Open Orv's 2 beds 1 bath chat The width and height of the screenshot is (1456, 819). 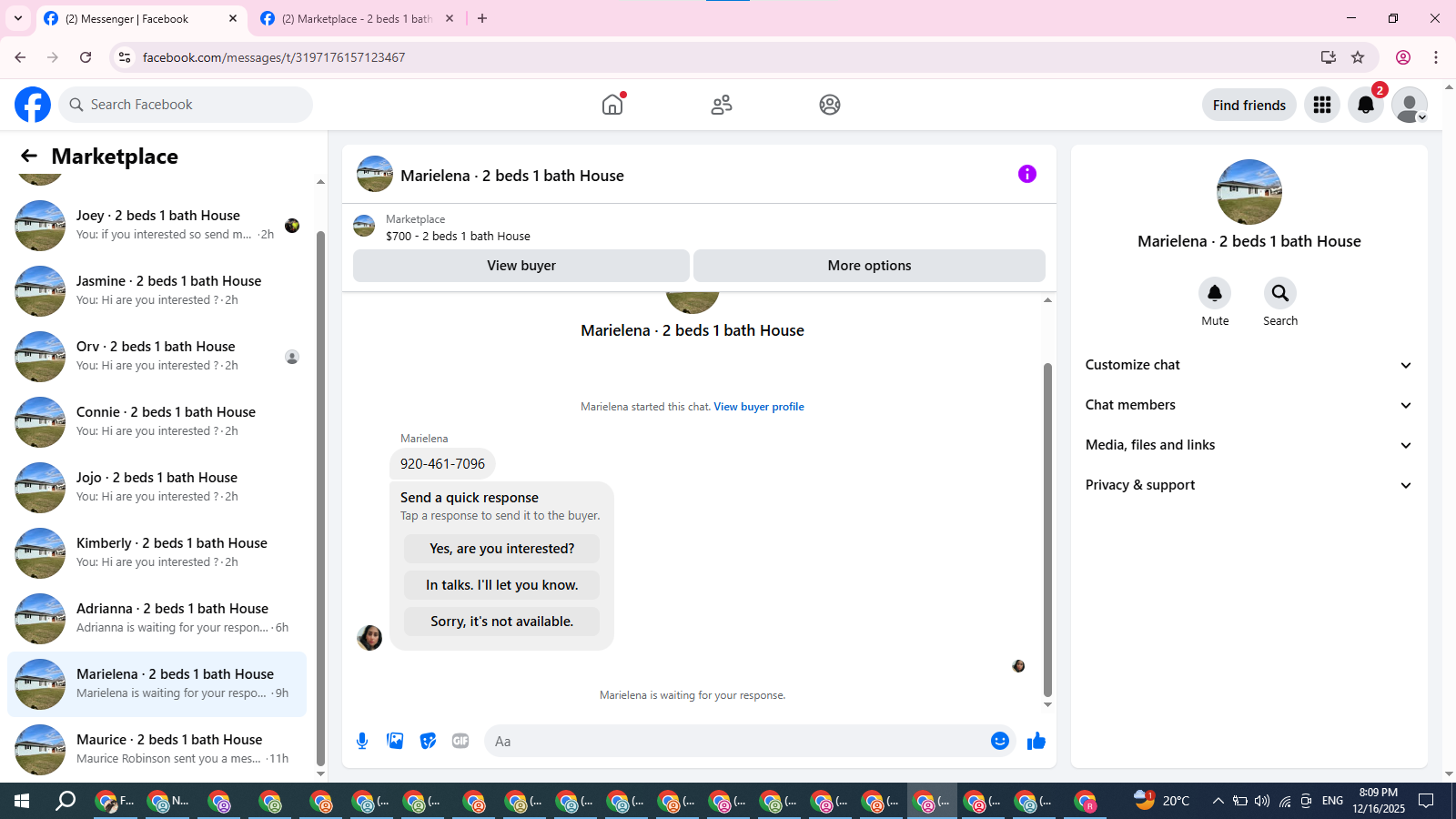pos(157,357)
